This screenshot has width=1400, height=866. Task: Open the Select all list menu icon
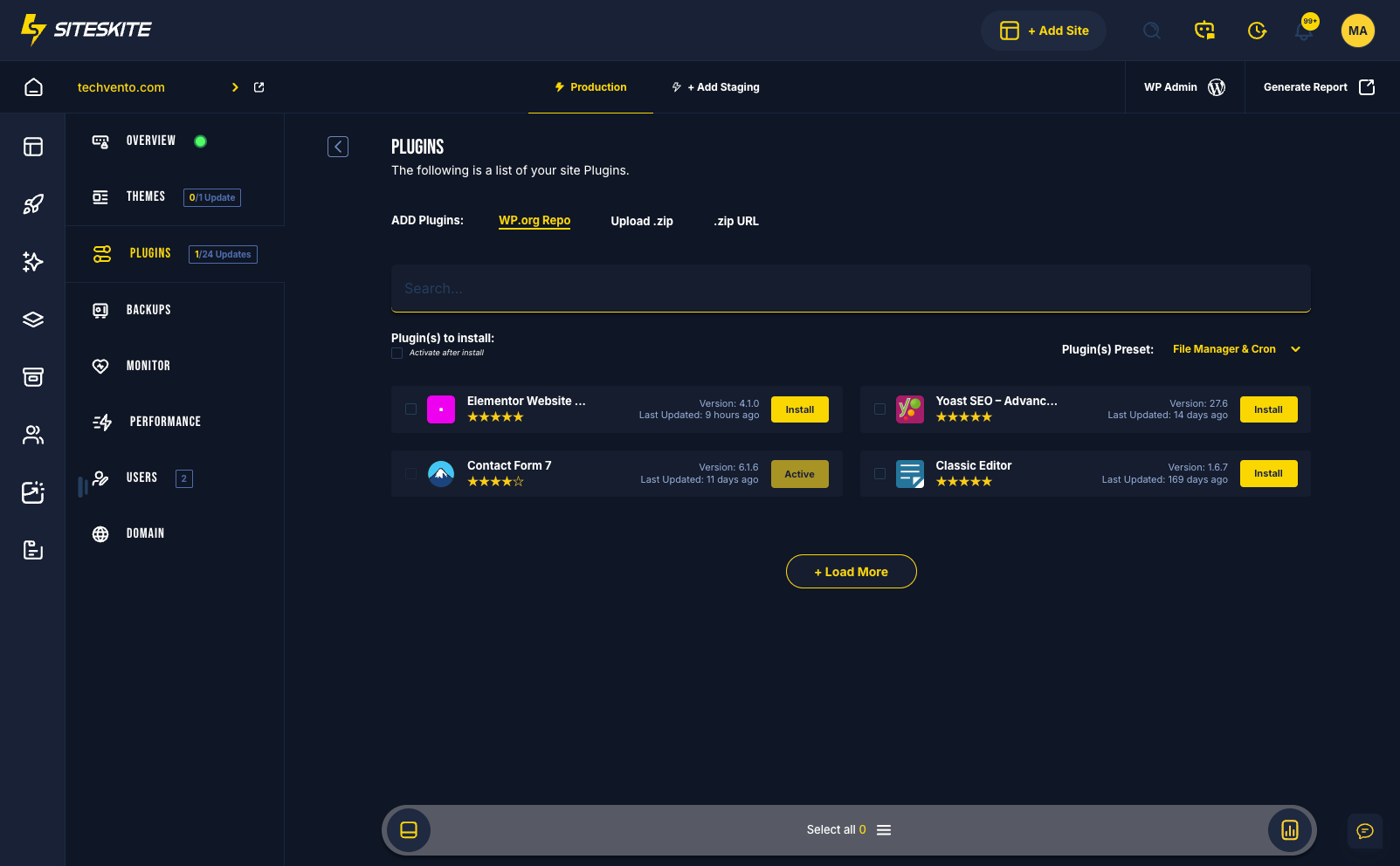click(884, 830)
